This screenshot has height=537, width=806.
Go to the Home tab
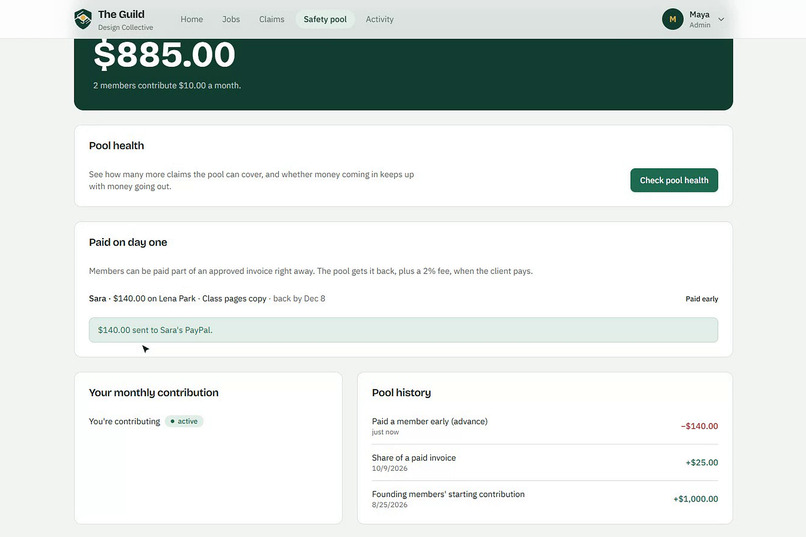(x=191, y=19)
